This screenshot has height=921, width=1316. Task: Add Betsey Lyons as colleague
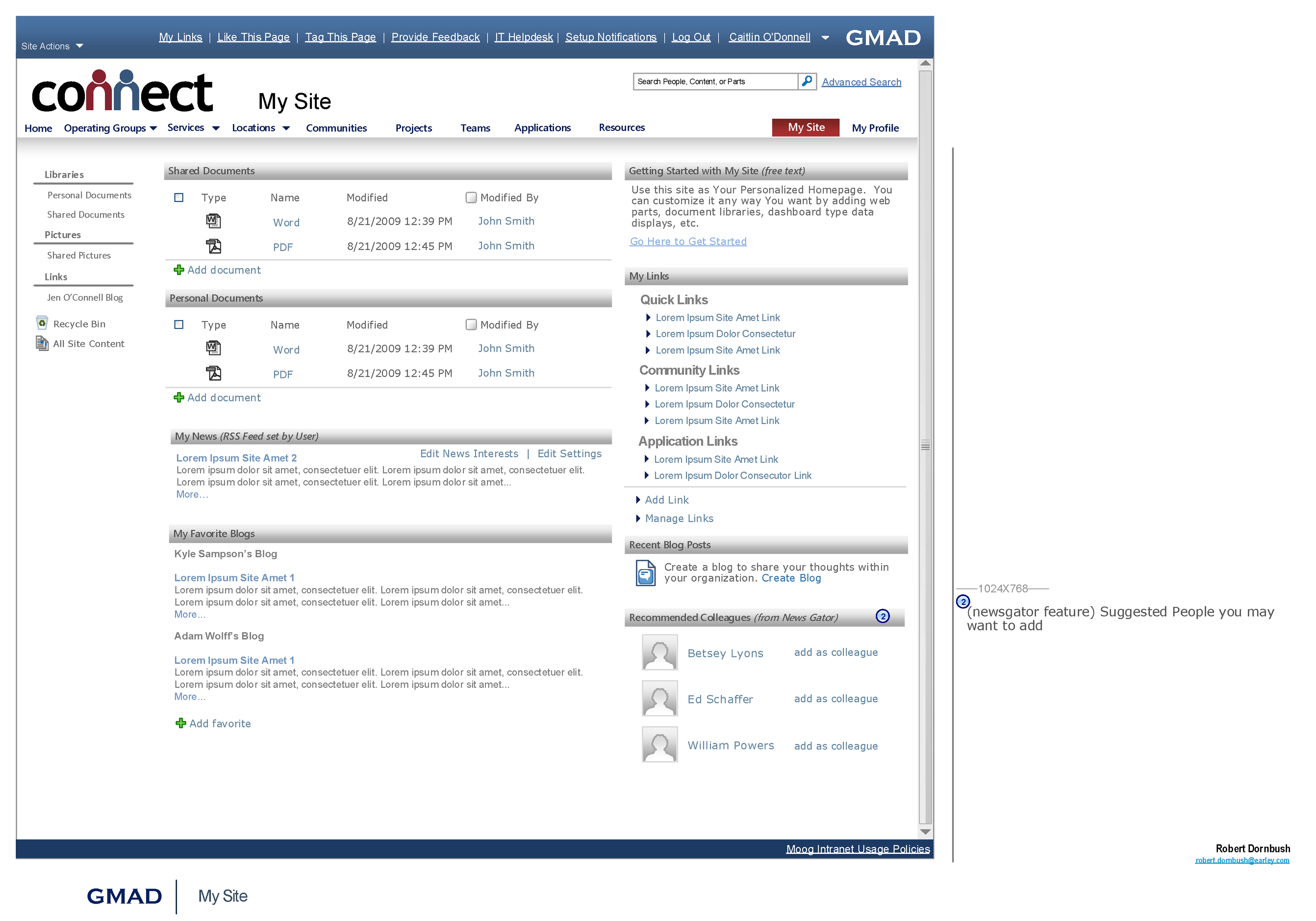tap(836, 652)
